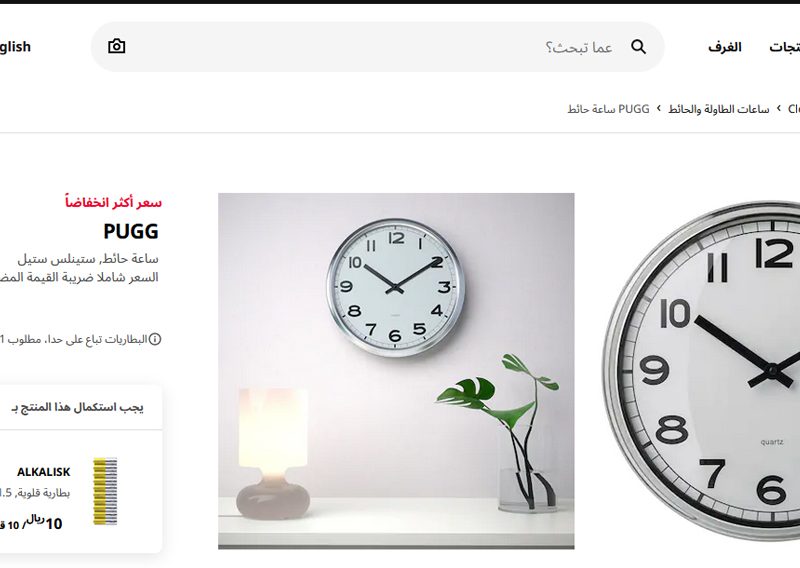Image resolution: width=800 pixels, height=568 pixels.
Task: Open the الغرف menu item
Action: coord(724,47)
